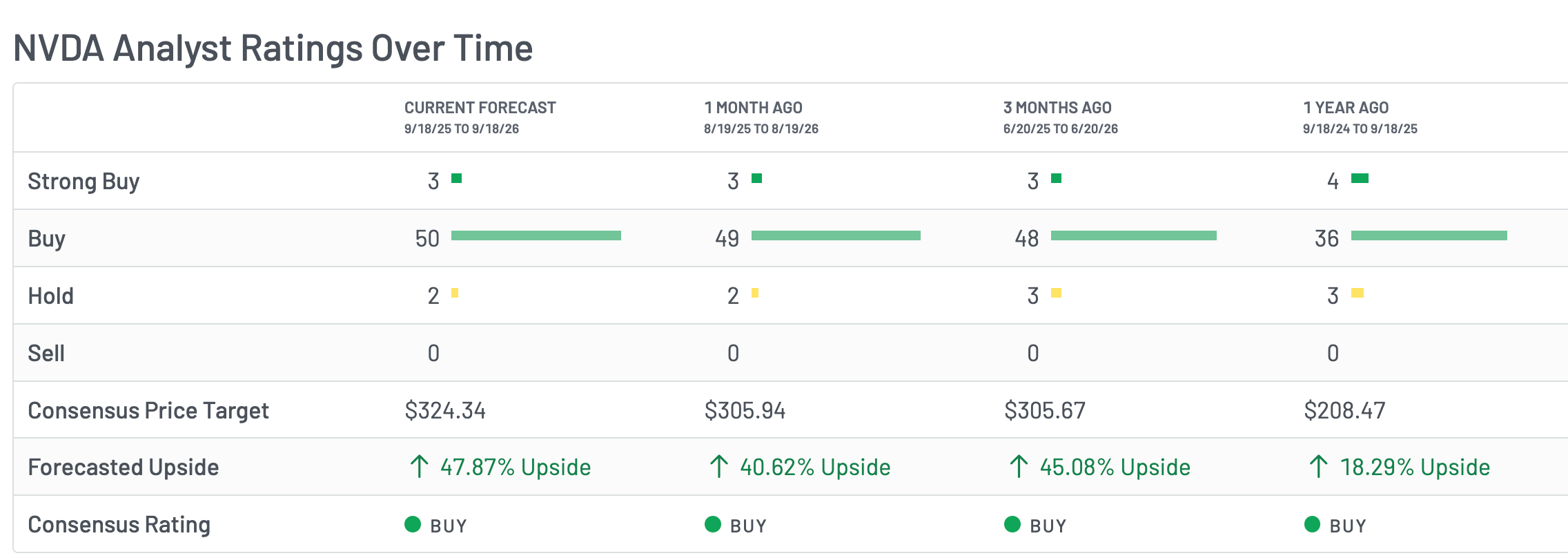The image size is (1568, 558).
Task: Click the Sell count 0 under 1 Year Ago
Action: tap(1333, 353)
